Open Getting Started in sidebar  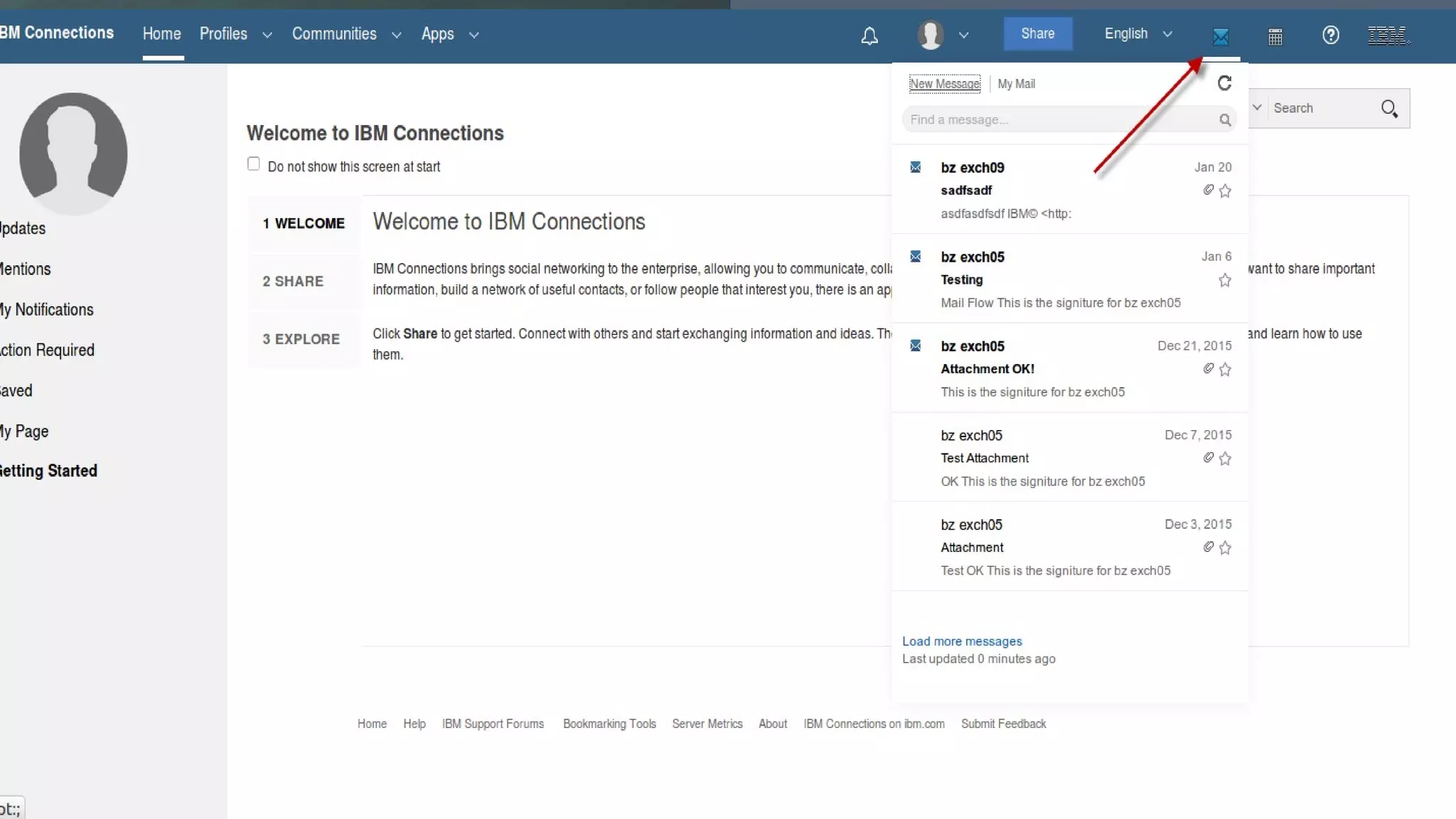pyautogui.click(x=48, y=471)
